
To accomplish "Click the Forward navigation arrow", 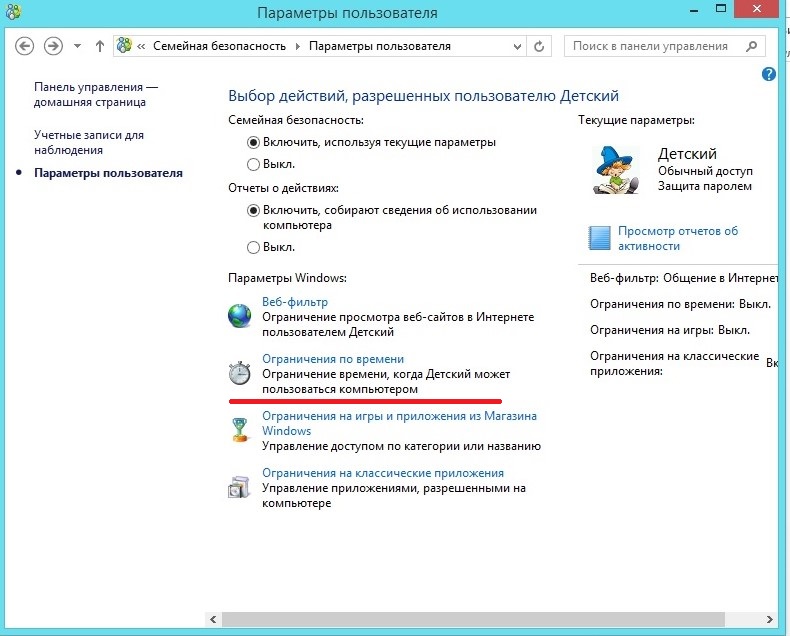I will [53, 46].
